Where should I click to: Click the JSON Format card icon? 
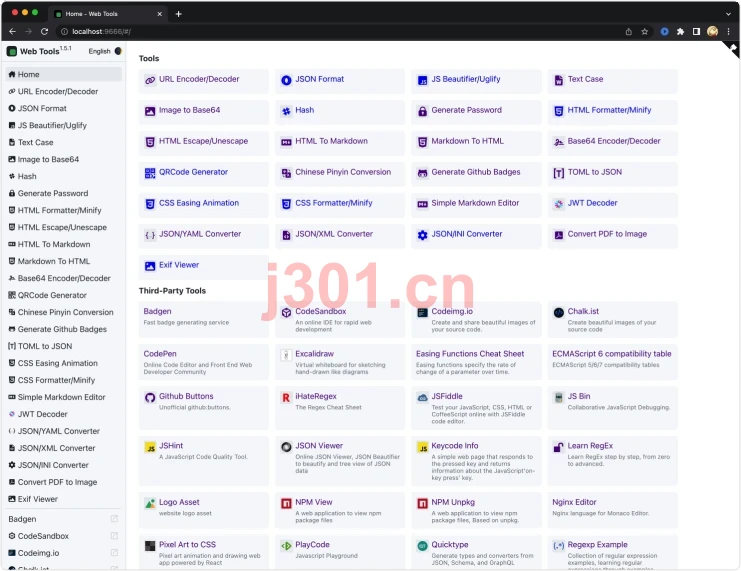pos(286,80)
